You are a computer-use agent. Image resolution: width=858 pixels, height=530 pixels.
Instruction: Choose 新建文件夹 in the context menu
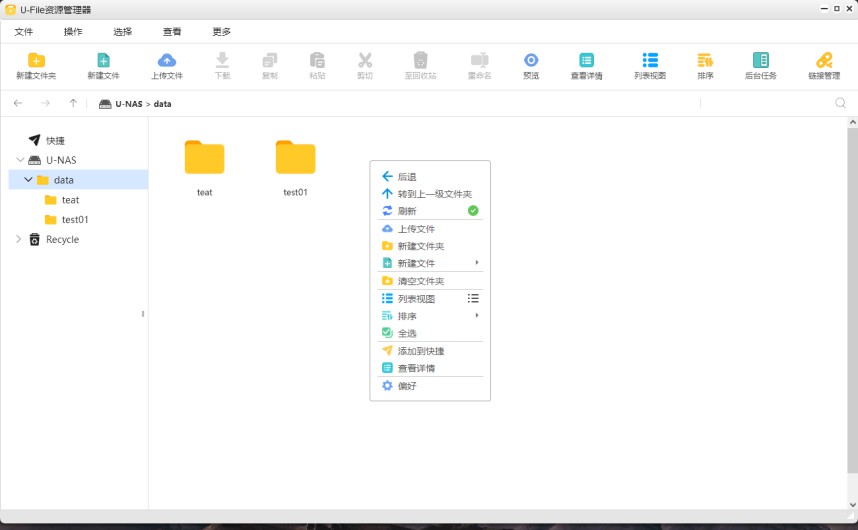pyautogui.click(x=430, y=246)
